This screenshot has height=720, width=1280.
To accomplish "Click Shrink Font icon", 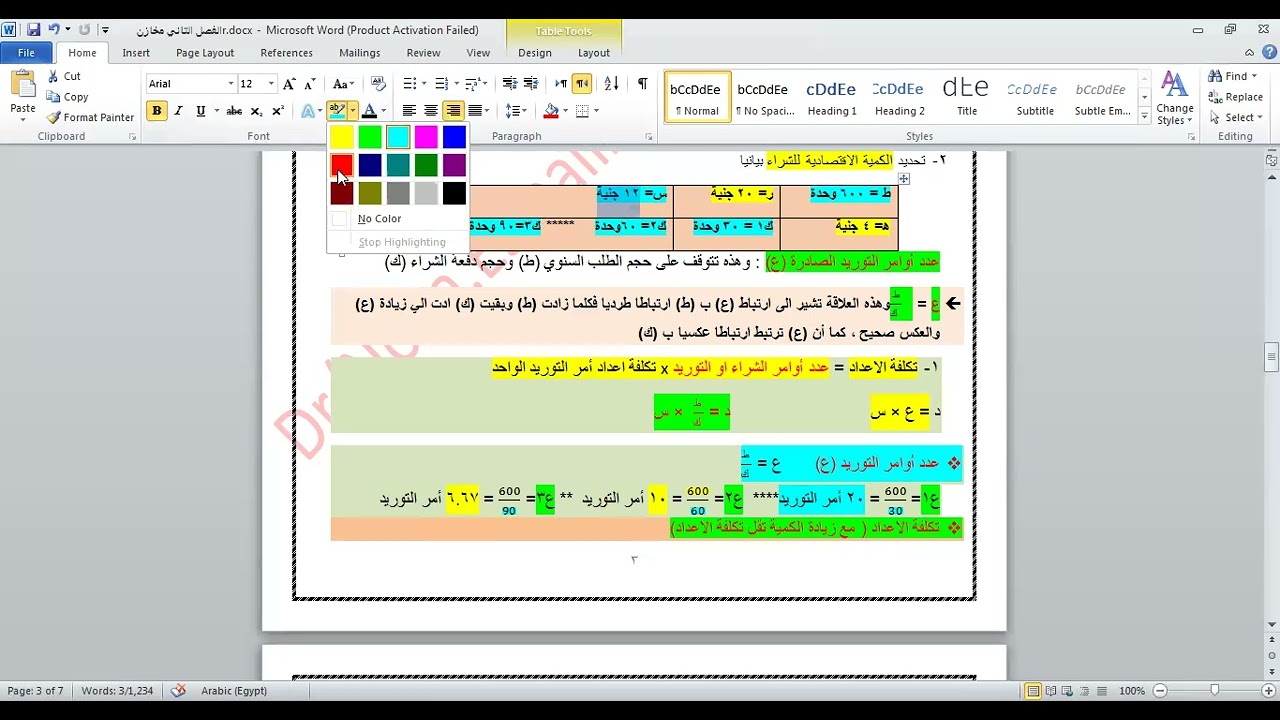I will (311, 84).
